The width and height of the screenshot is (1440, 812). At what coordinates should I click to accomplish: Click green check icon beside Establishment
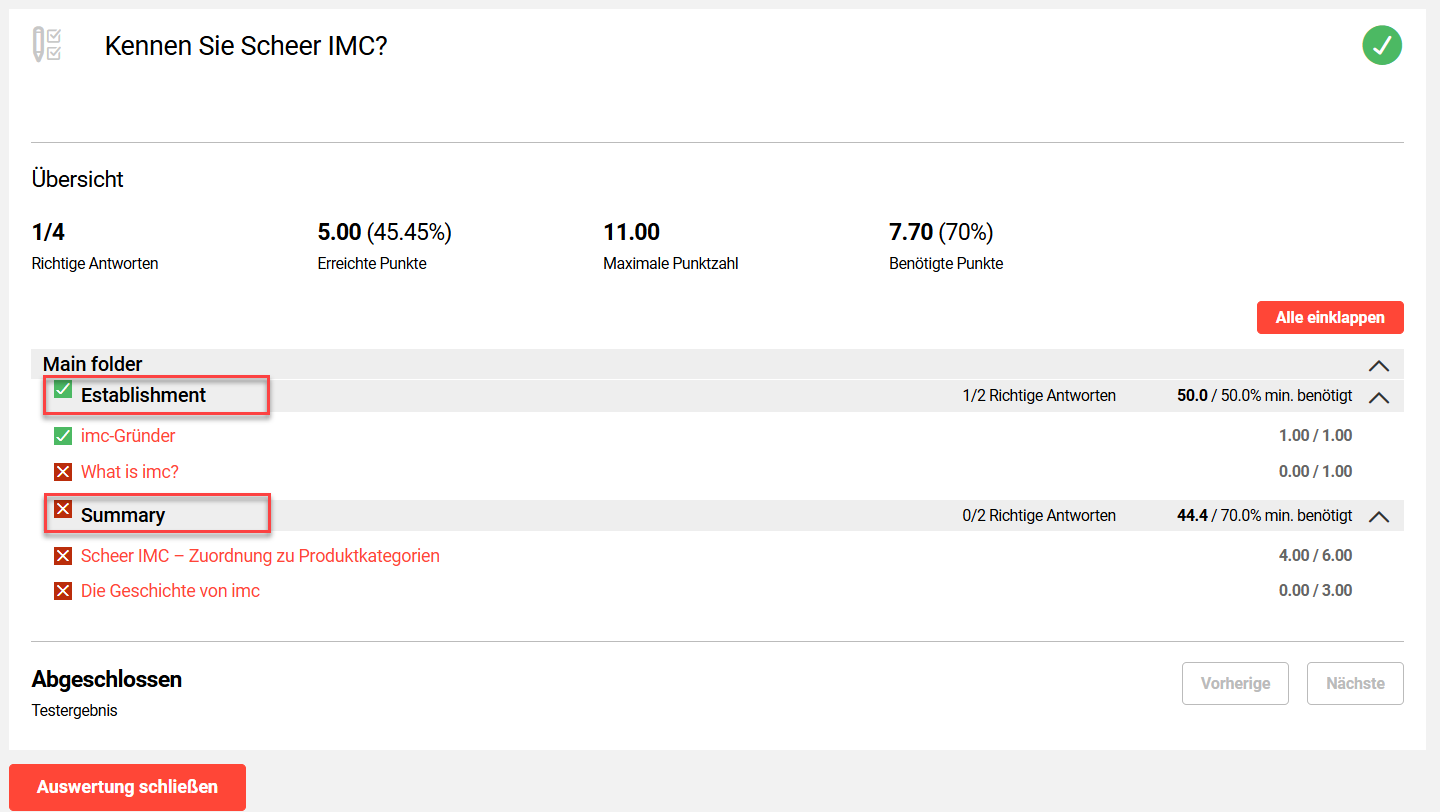pos(63,390)
